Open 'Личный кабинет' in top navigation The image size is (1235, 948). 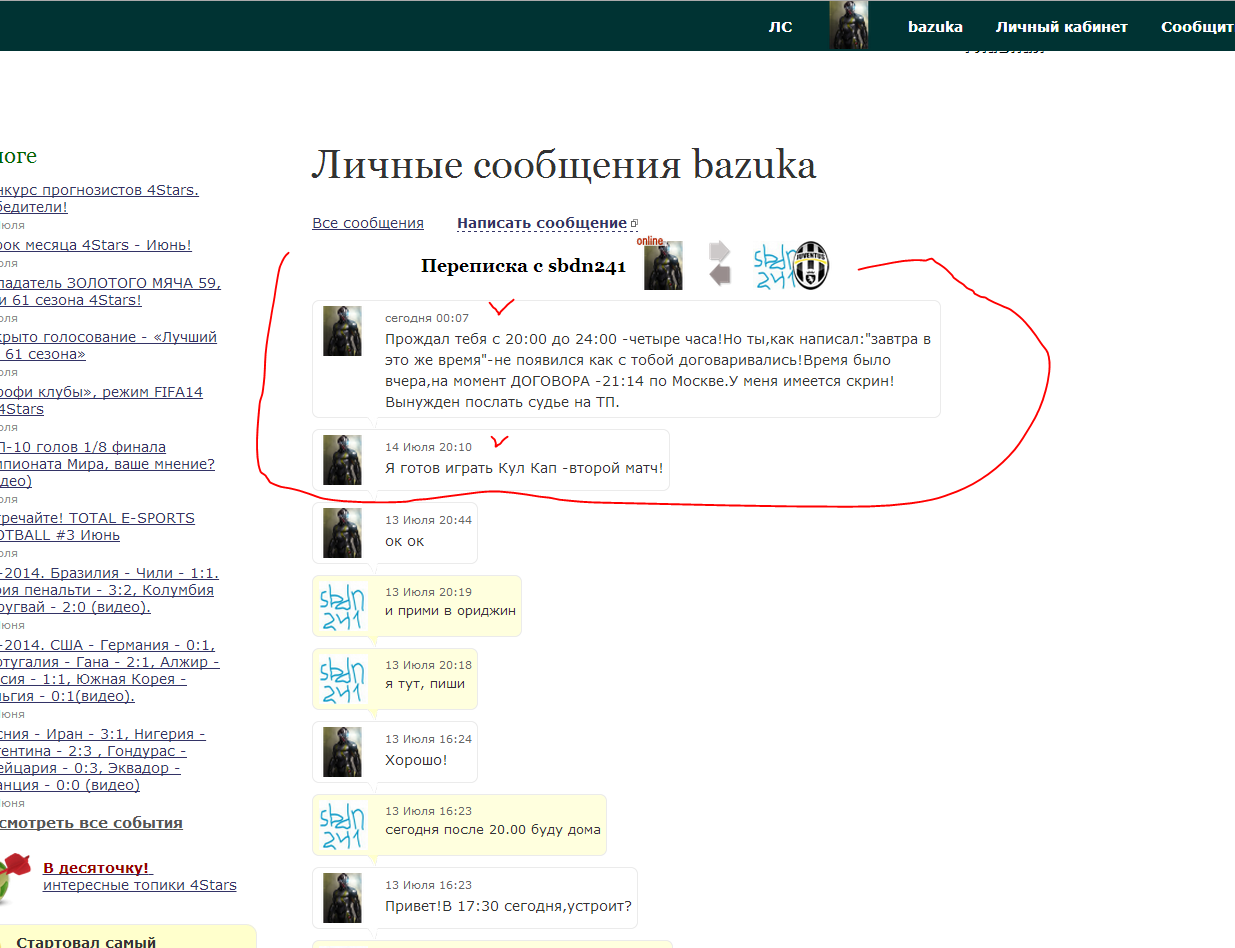pos(1061,27)
